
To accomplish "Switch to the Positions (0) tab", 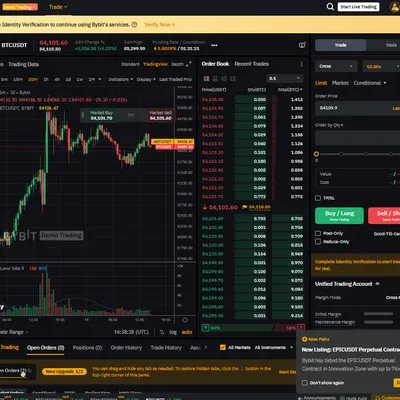I will click(x=87, y=348).
